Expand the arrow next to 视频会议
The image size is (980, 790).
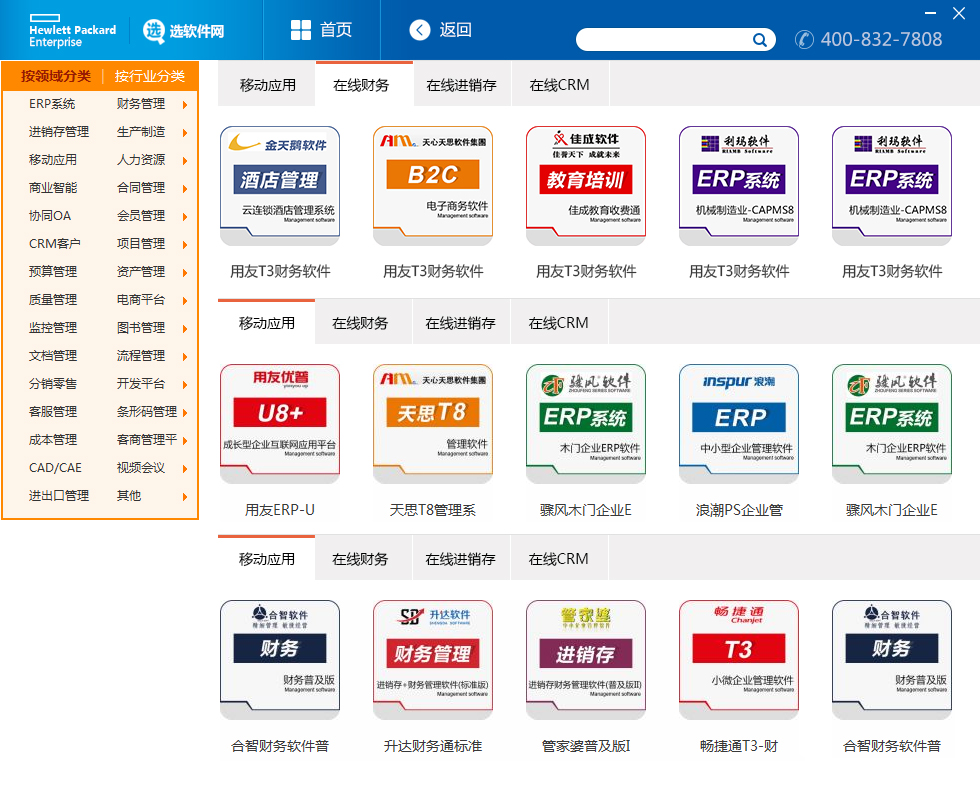(185, 469)
